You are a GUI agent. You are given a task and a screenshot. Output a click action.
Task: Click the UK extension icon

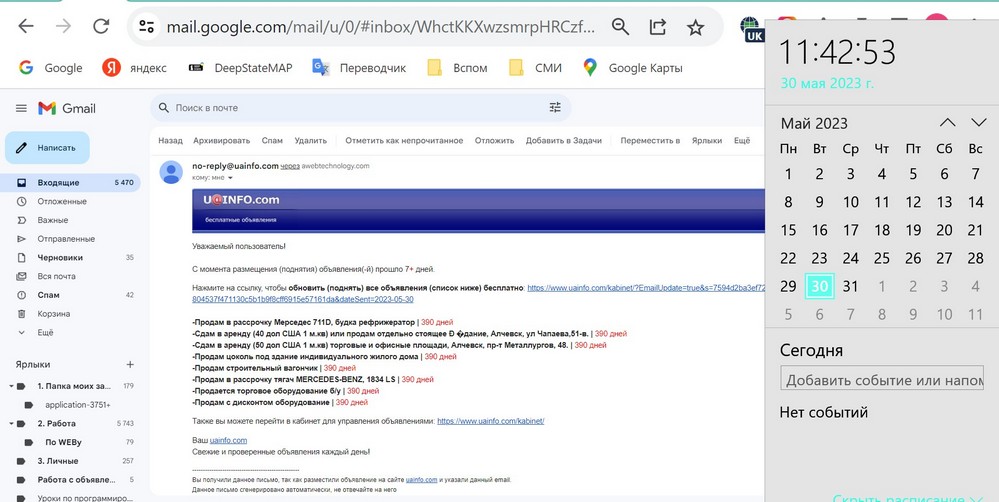point(752,29)
